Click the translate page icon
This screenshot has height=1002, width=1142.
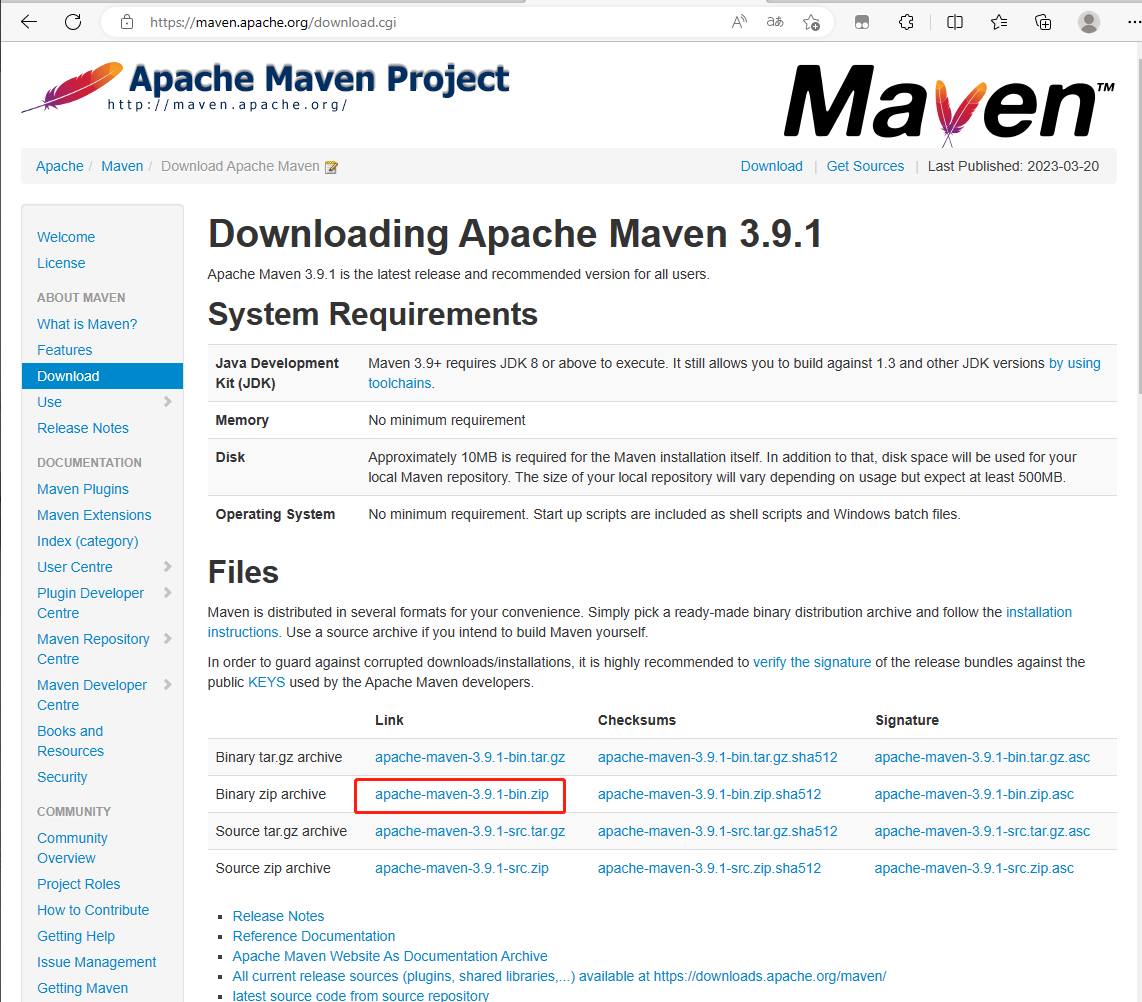point(775,22)
